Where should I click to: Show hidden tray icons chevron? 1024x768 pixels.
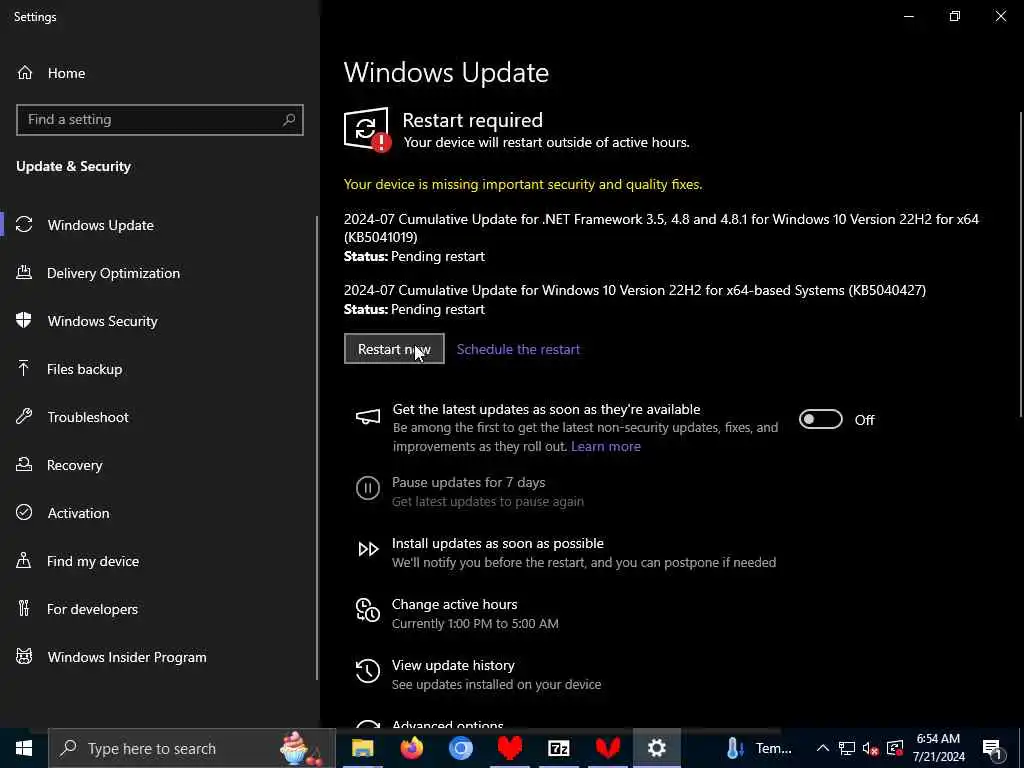tap(823, 748)
